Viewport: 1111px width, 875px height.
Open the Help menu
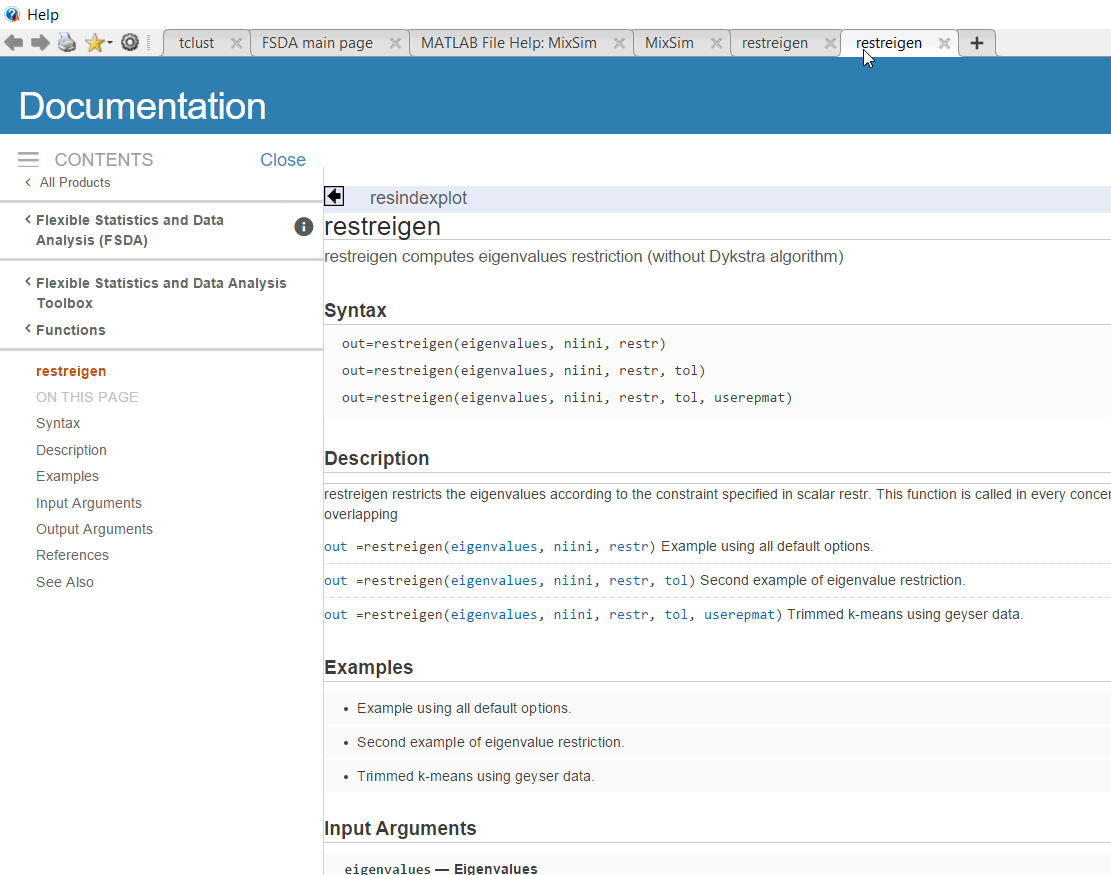pyautogui.click(x=43, y=14)
